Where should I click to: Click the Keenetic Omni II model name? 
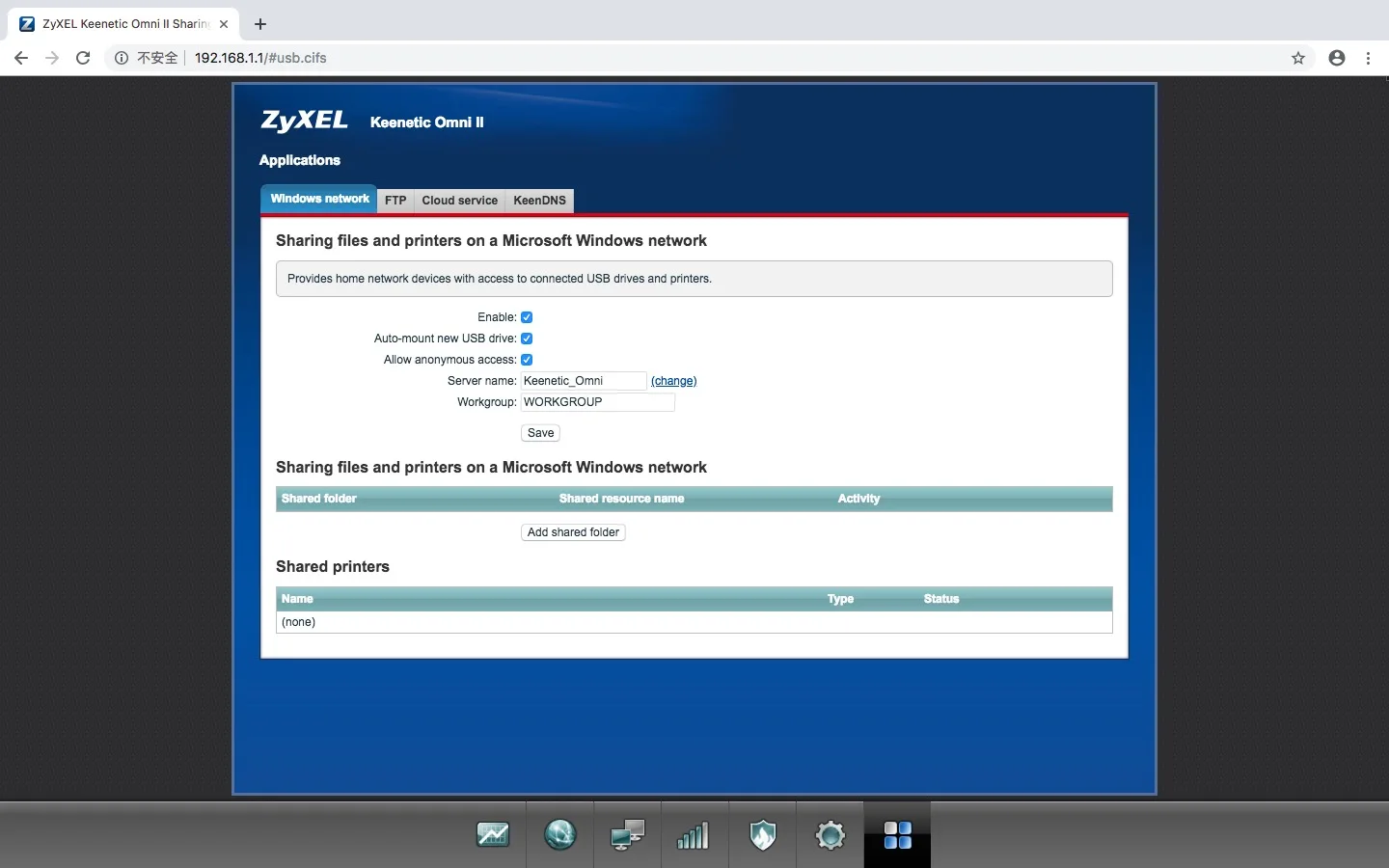(427, 122)
